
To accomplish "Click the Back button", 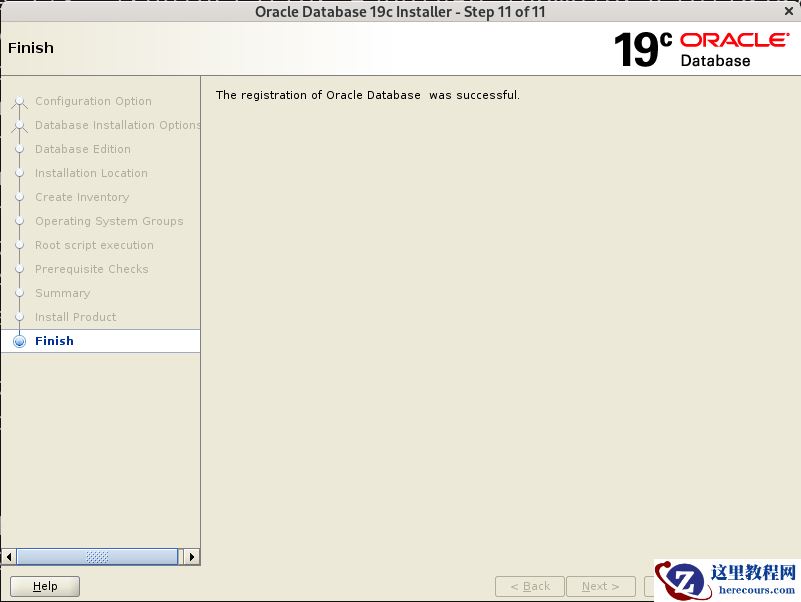I will tap(530, 586).
